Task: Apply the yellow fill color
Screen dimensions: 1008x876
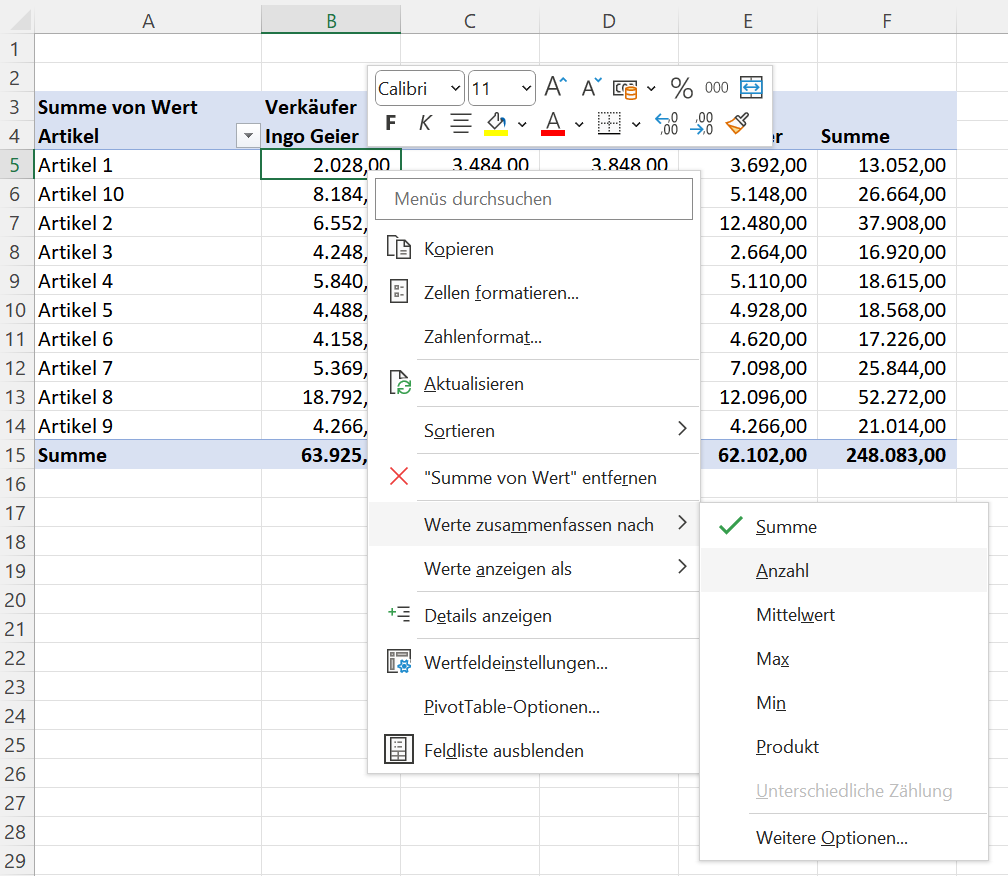Action: (x=496, y=123)
